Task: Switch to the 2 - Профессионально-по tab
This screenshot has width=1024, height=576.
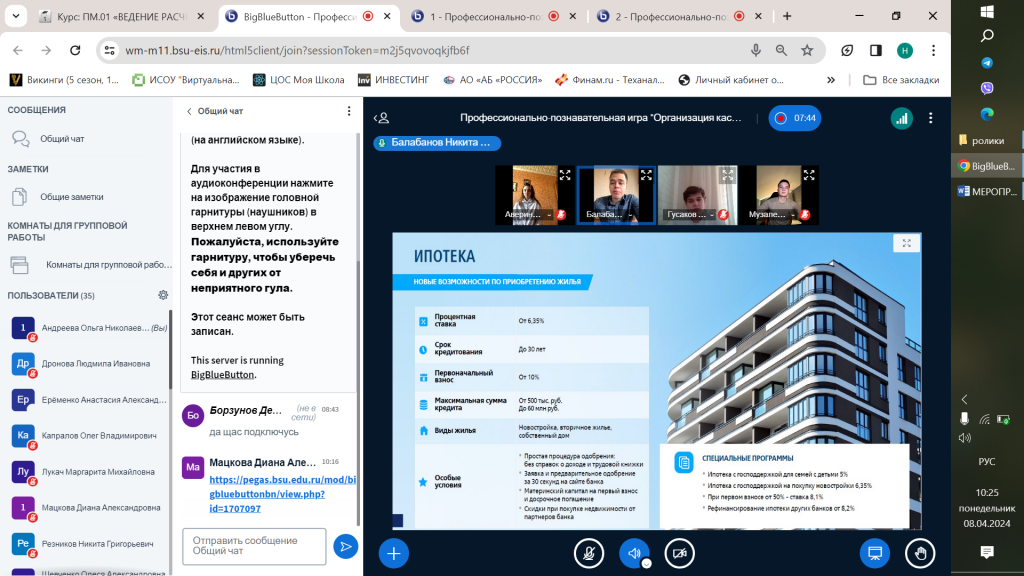Action: [x=679, y=16]
